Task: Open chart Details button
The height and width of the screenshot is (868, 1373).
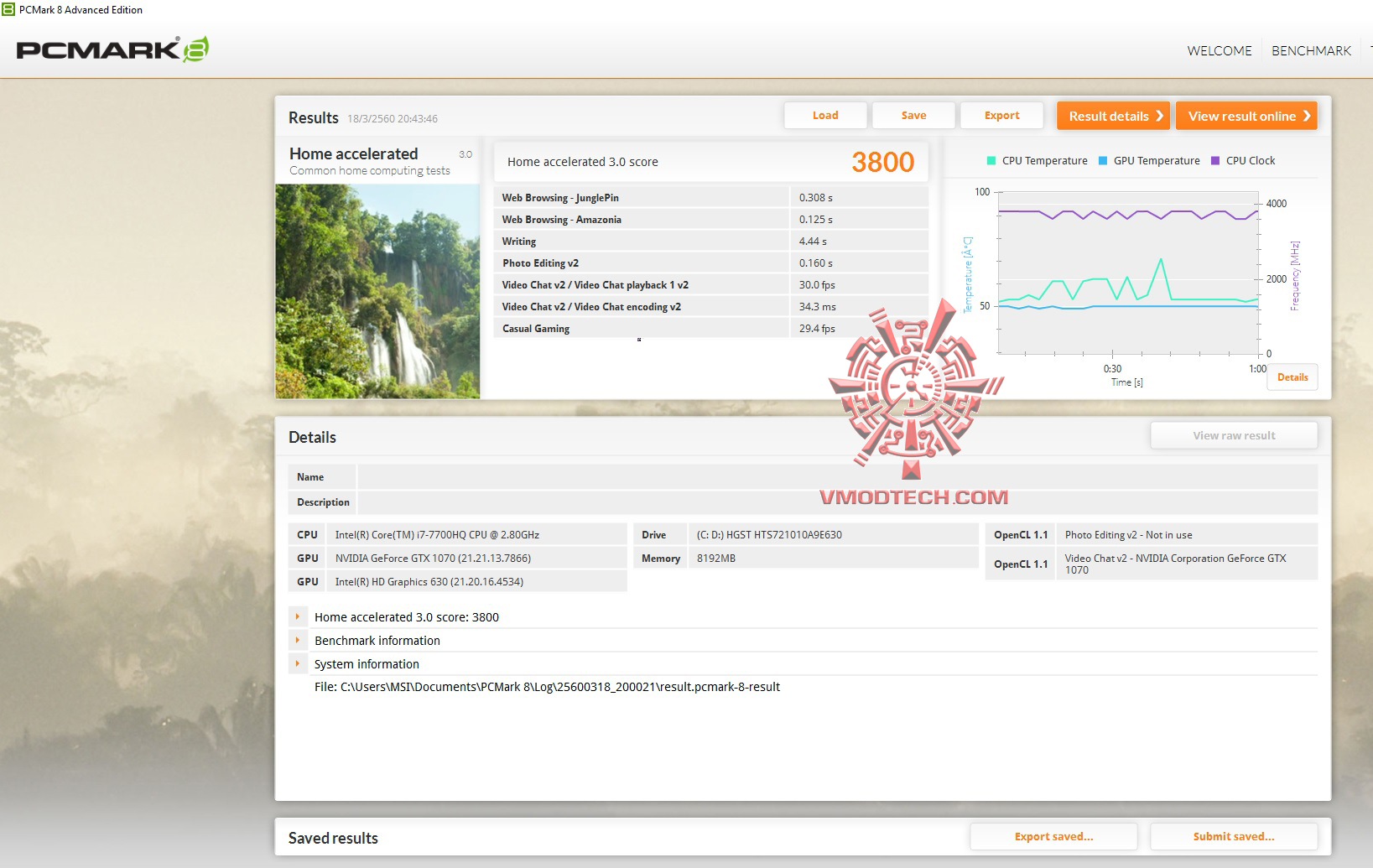Action: point(1292,377)
